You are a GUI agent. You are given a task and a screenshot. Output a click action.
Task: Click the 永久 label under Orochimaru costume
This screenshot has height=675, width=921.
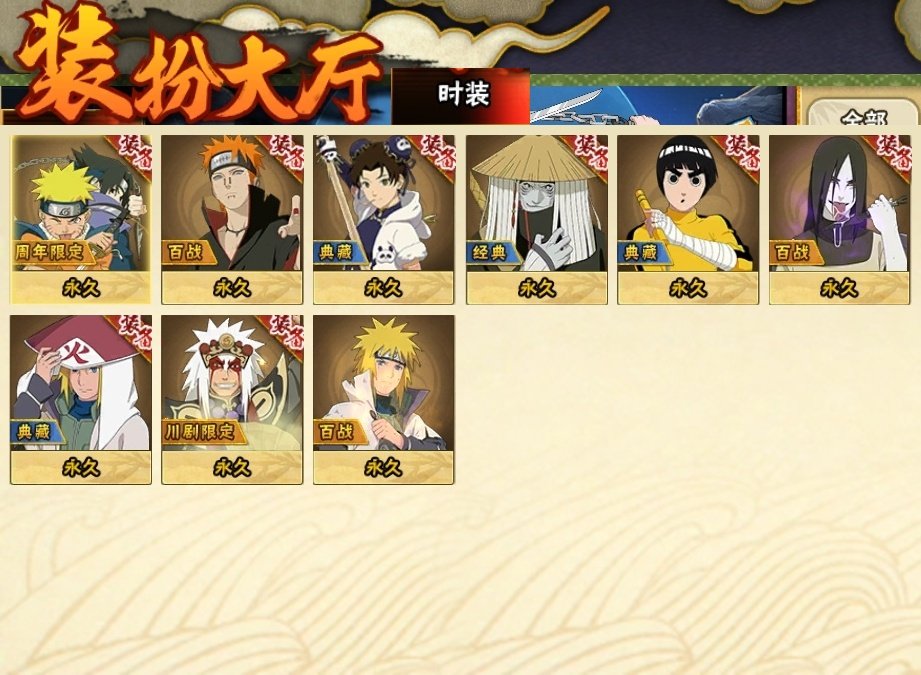839,288
